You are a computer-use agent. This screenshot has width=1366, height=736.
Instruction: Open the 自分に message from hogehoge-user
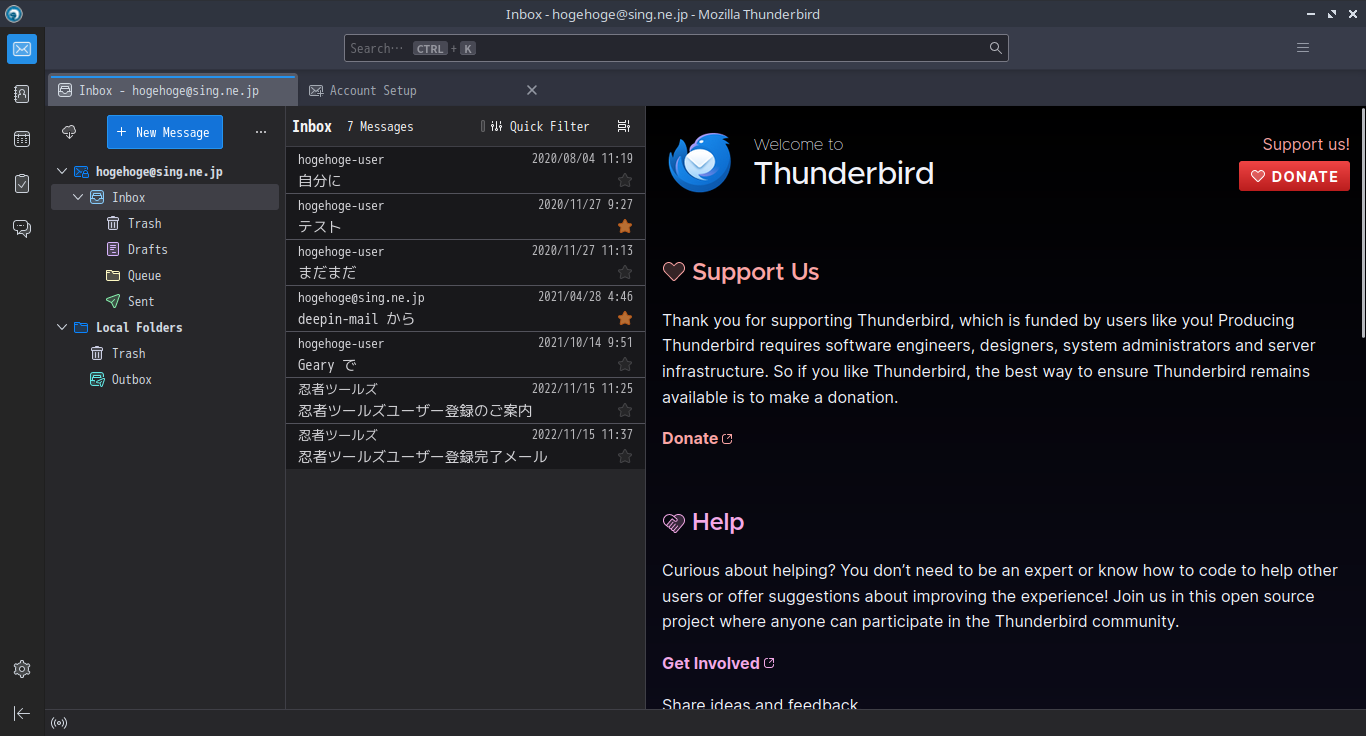(465, 171)
